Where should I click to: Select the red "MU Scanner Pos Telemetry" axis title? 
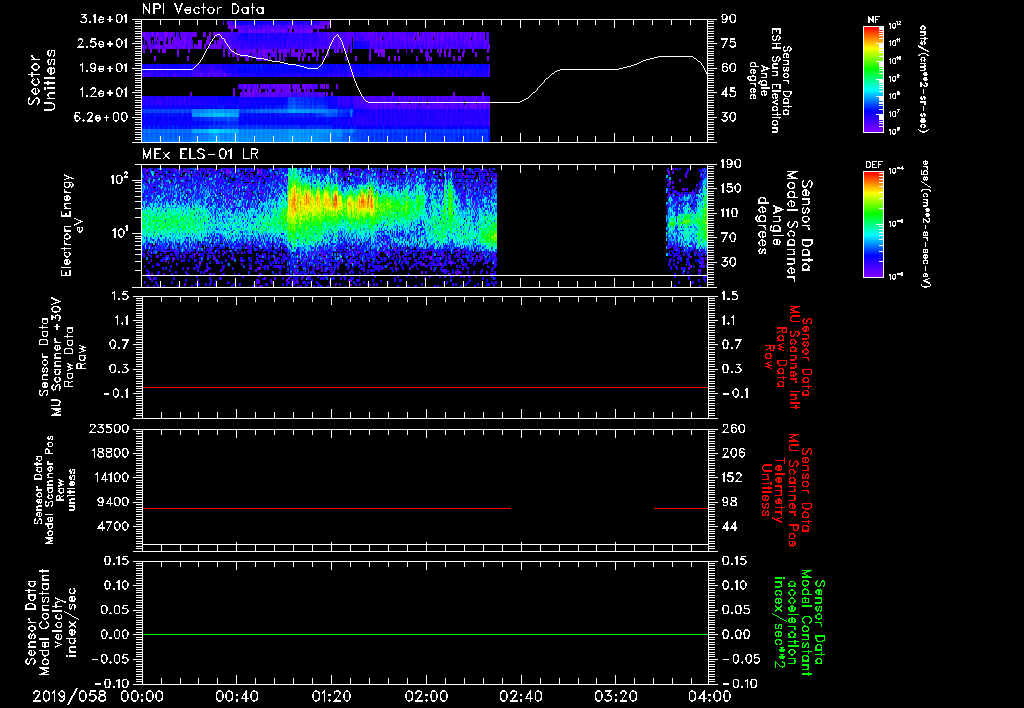tap(786, 490)
